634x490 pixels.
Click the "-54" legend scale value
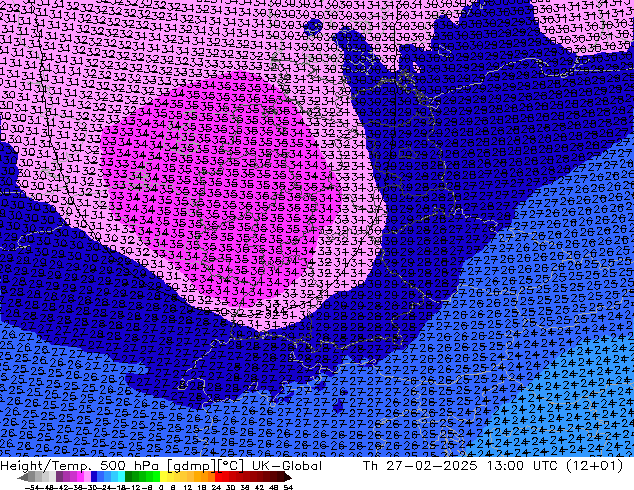tap(32, 488)
